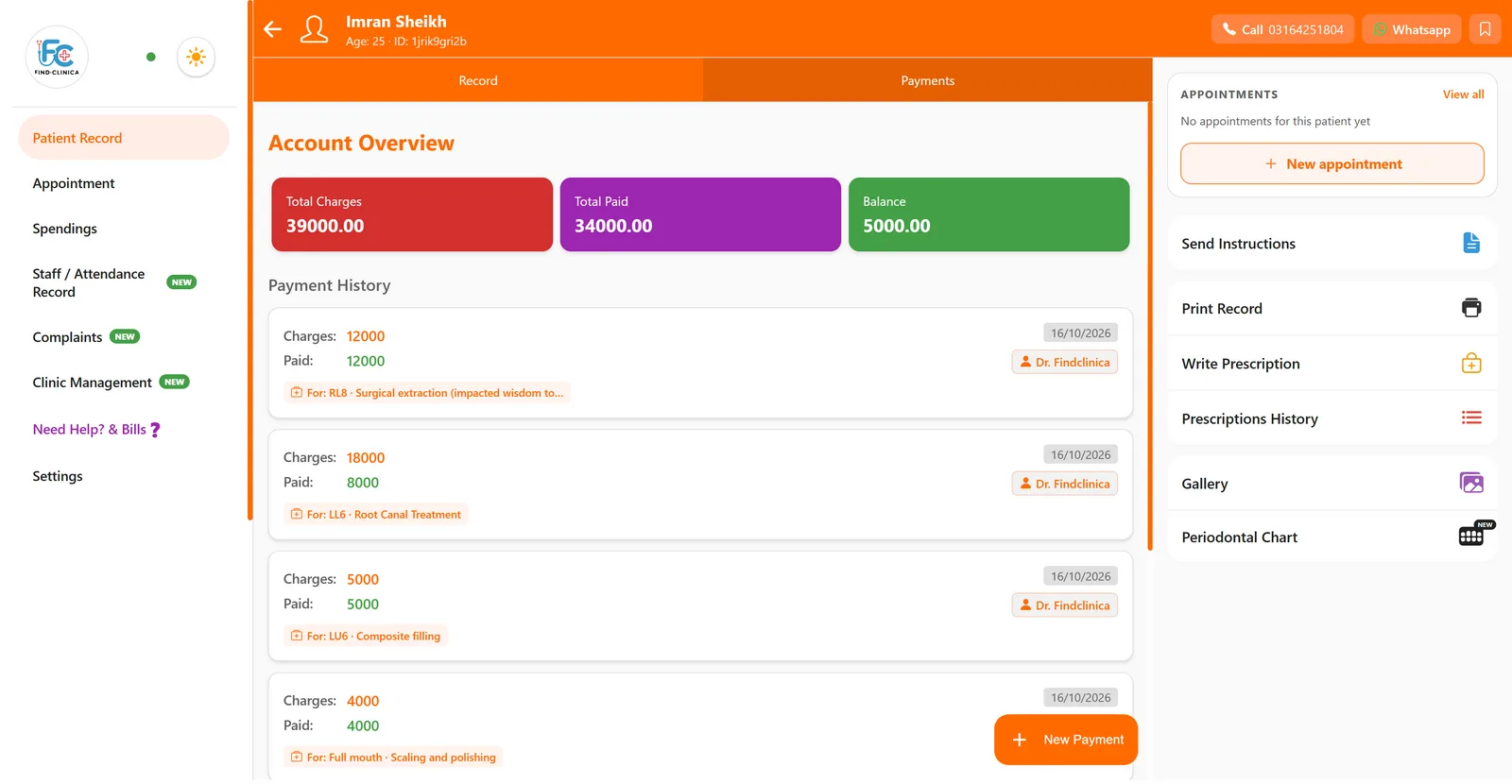The height and width of the screenshot is (784, 1512).
Task: Click plus icon in New appointment button
Action: point(1271,164)
